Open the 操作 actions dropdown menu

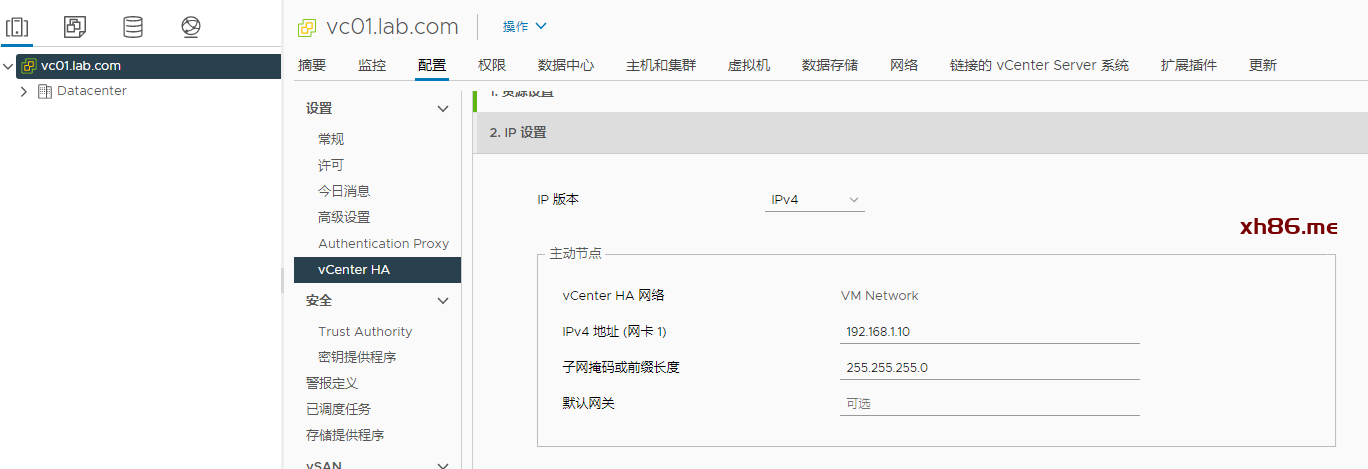(x=525, y=26)
